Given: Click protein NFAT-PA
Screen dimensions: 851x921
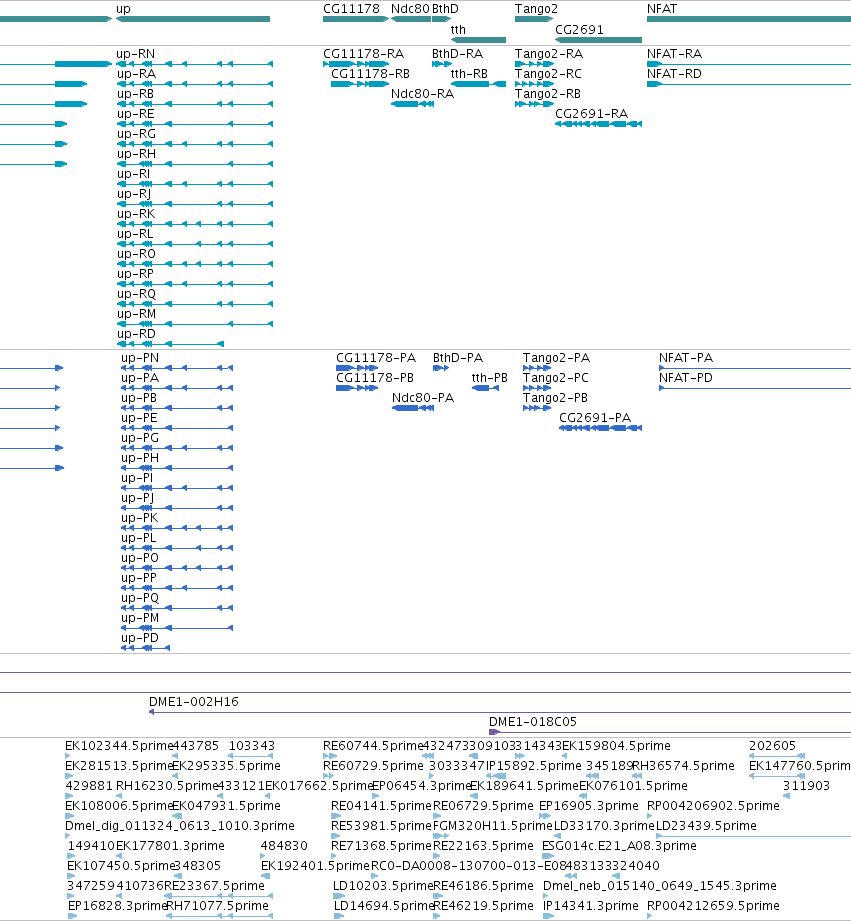Looking at the screenshot, I should click(686, 358).
